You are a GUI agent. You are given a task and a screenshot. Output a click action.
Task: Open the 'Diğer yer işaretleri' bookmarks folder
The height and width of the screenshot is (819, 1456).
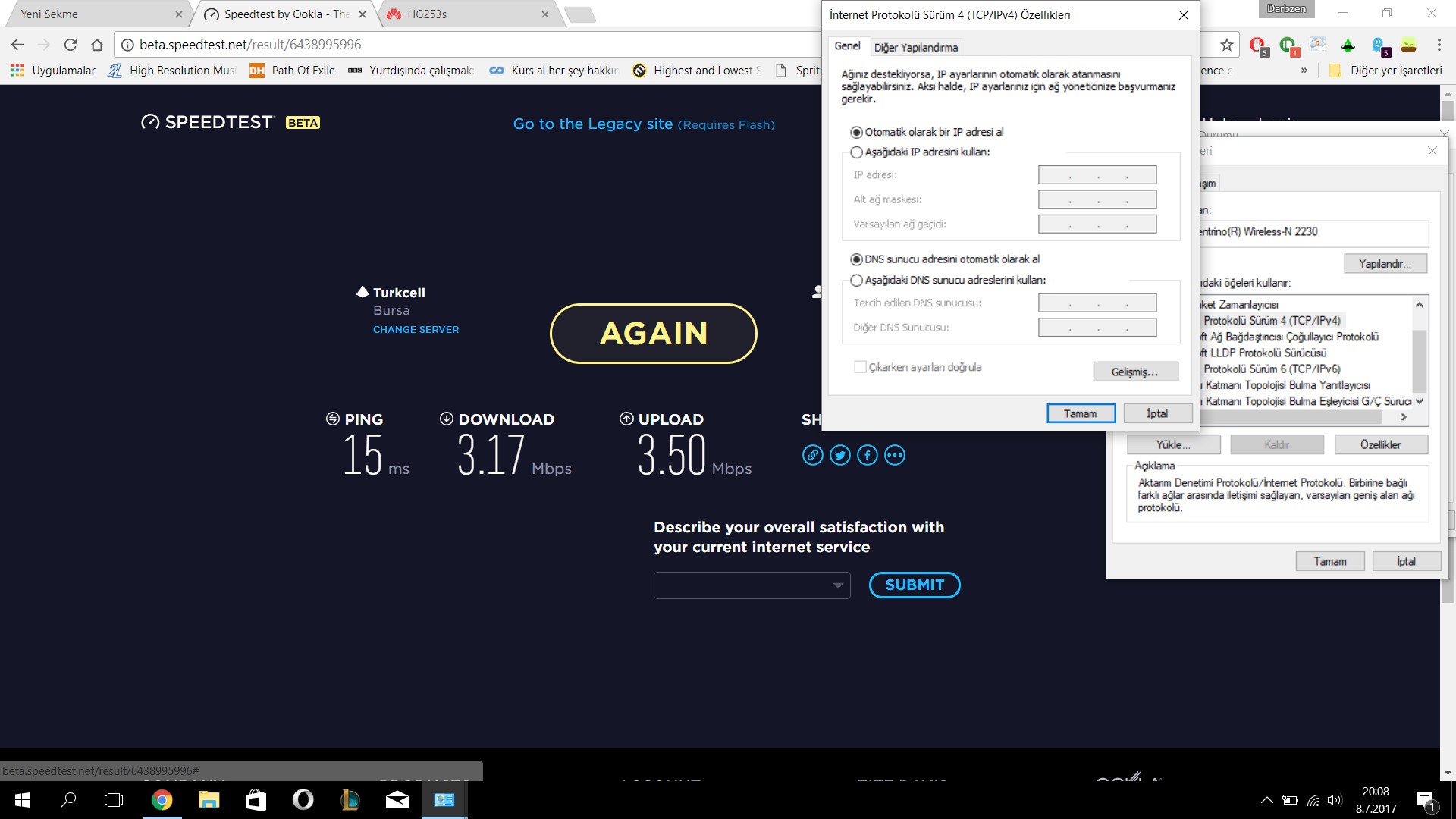(1386, 71)
